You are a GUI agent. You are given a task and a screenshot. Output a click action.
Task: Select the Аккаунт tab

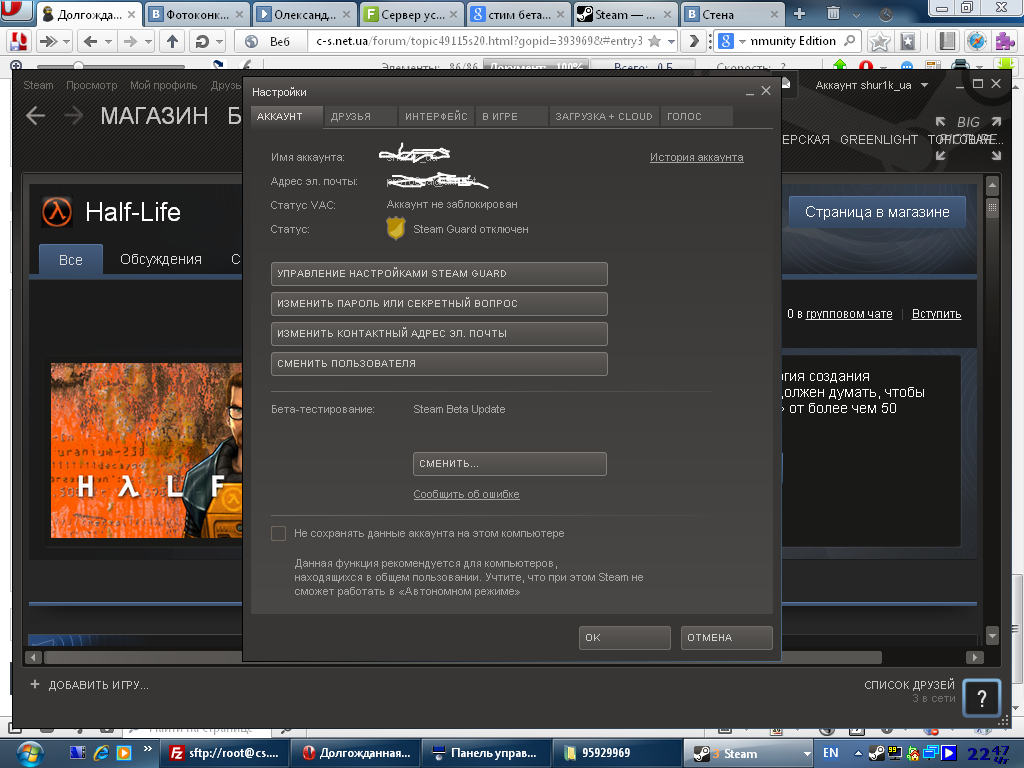tap(286, 116)
